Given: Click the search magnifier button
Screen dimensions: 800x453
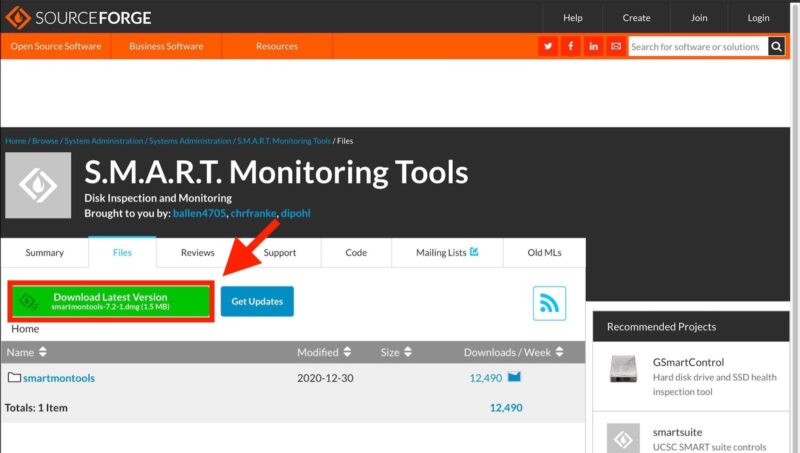Looking at the screenshot, I should [776, 46].
